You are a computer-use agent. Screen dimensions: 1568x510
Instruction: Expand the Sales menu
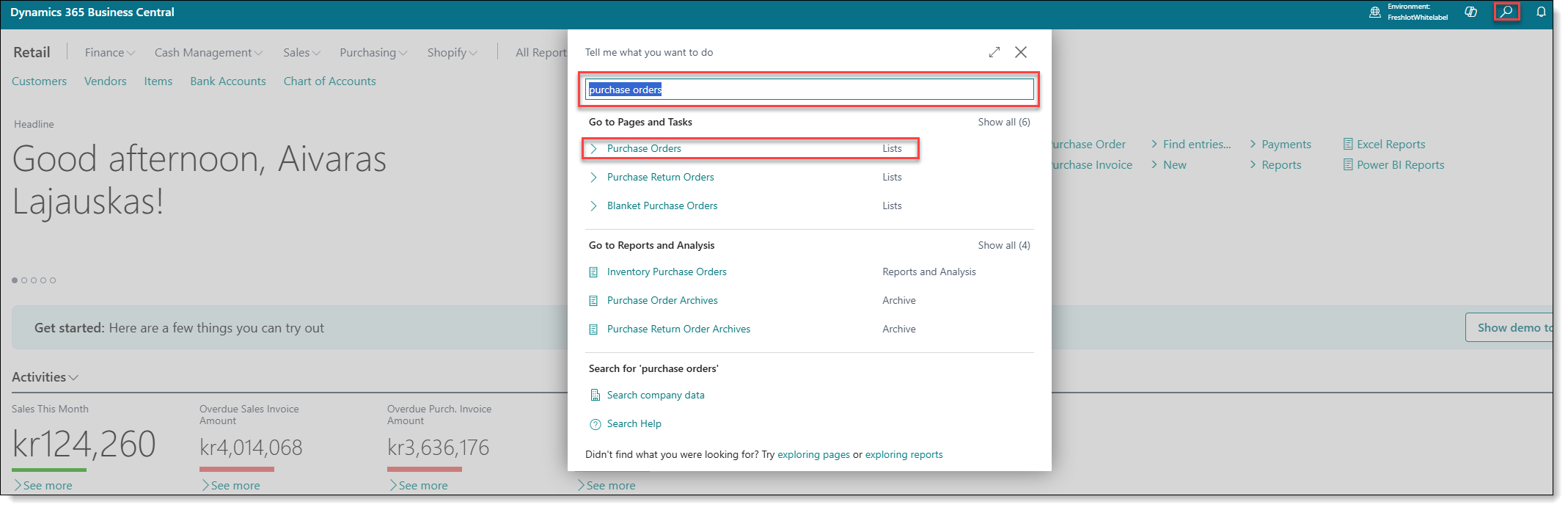tap(302, 52)
